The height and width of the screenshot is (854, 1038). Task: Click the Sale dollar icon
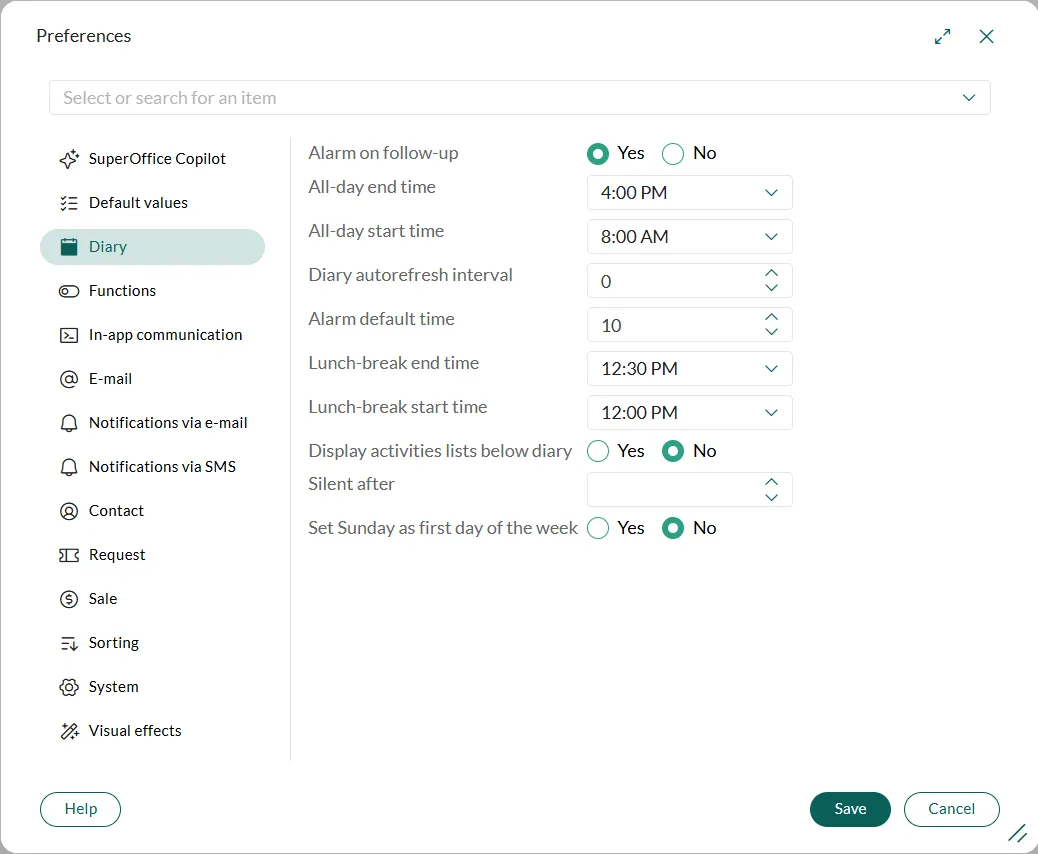click(x=69, y=599)
